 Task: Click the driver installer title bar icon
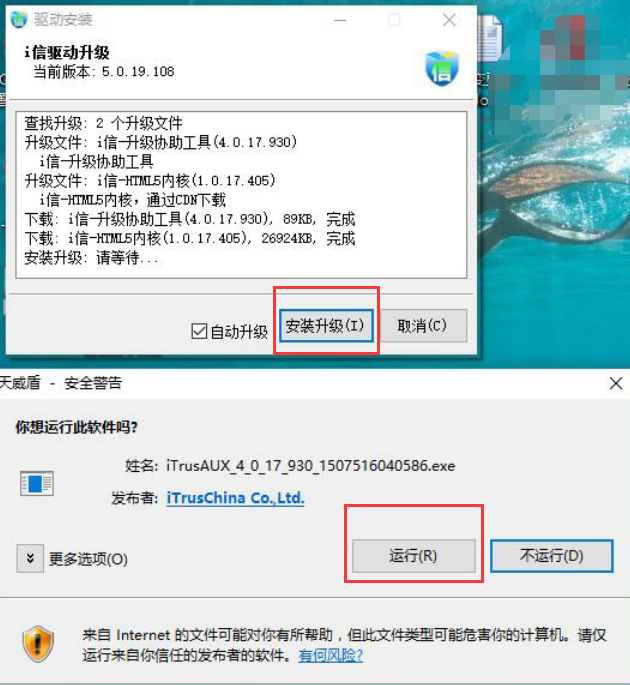[19, 20]
